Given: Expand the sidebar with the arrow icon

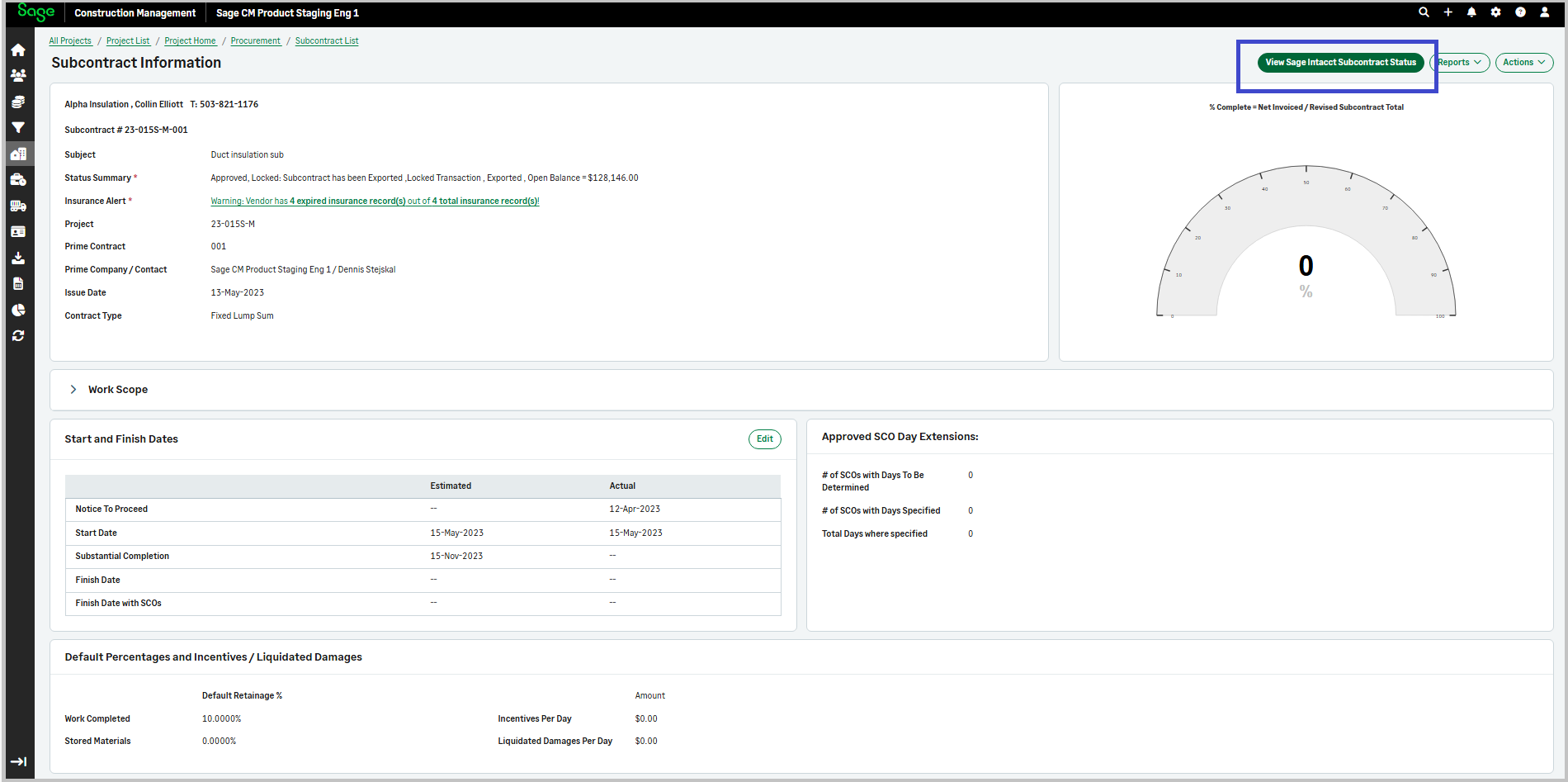Looking at the screenshot, I should coord(18,761).
